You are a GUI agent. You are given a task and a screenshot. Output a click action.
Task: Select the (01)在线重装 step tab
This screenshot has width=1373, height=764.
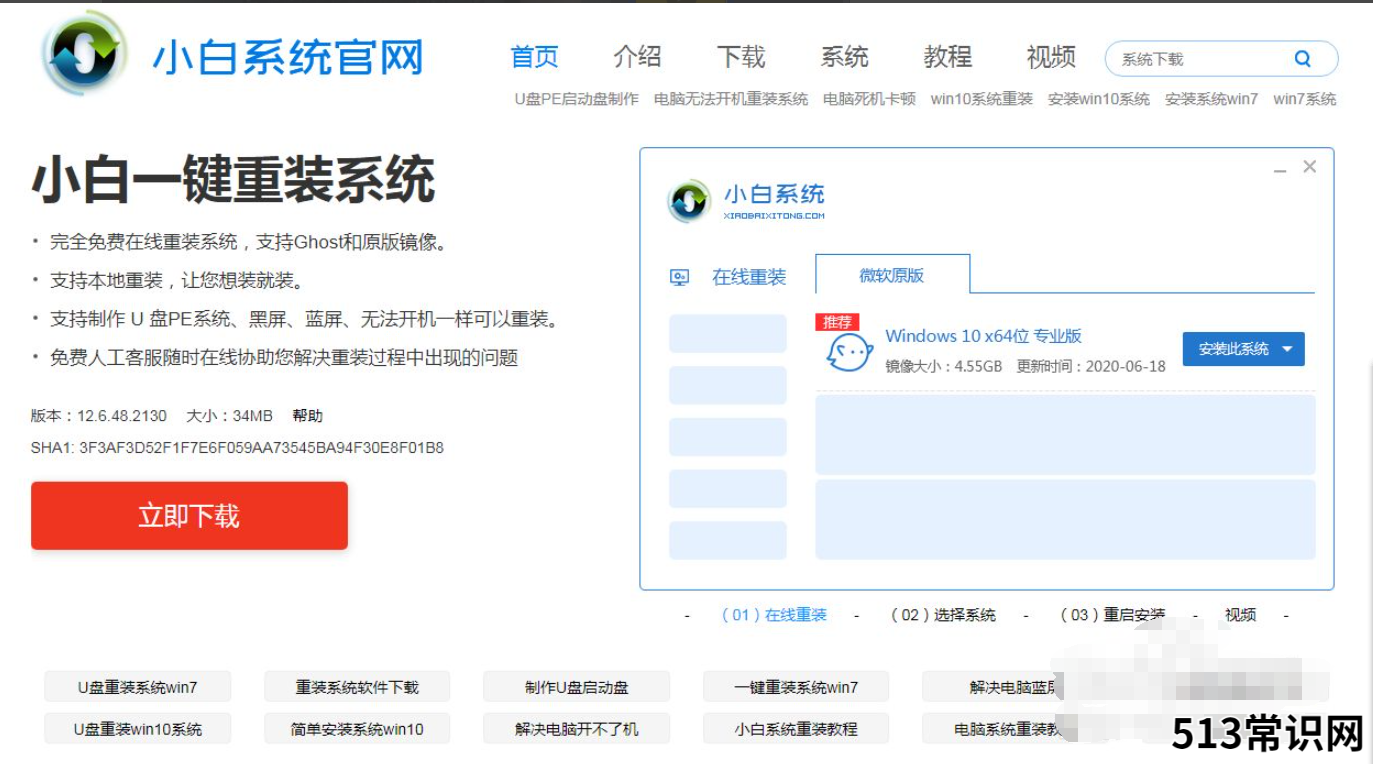(x=775, y=615)
